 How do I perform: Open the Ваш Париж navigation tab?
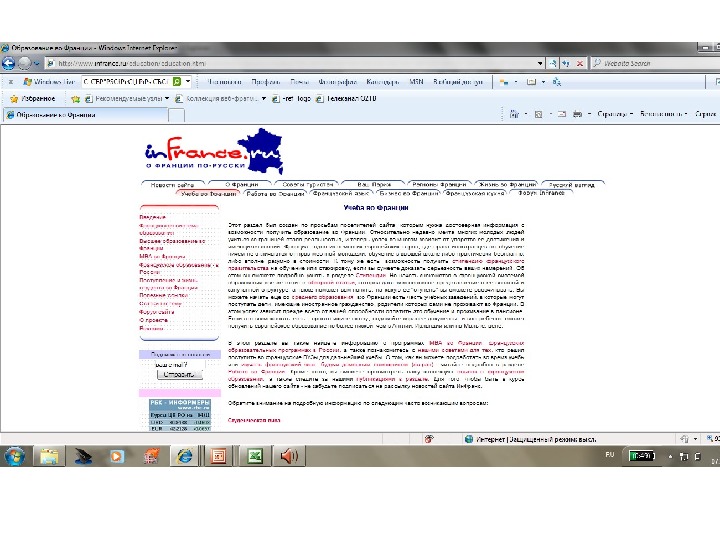(374, 185)
